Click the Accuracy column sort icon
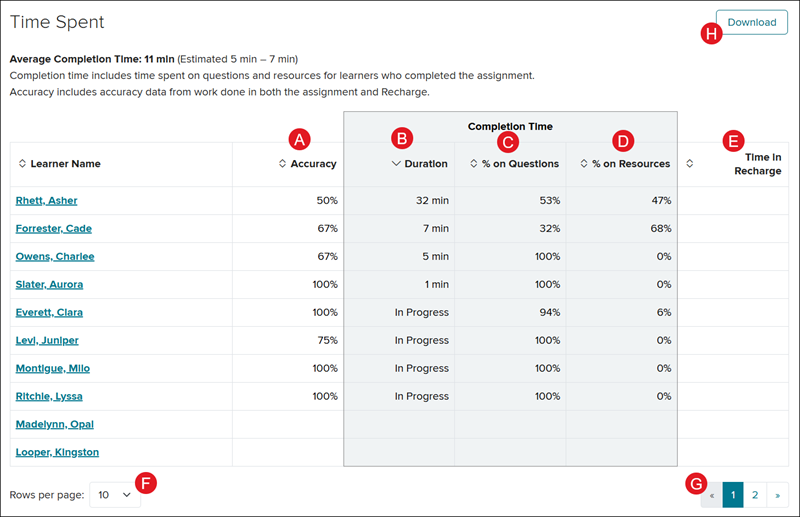 (282, 164)
